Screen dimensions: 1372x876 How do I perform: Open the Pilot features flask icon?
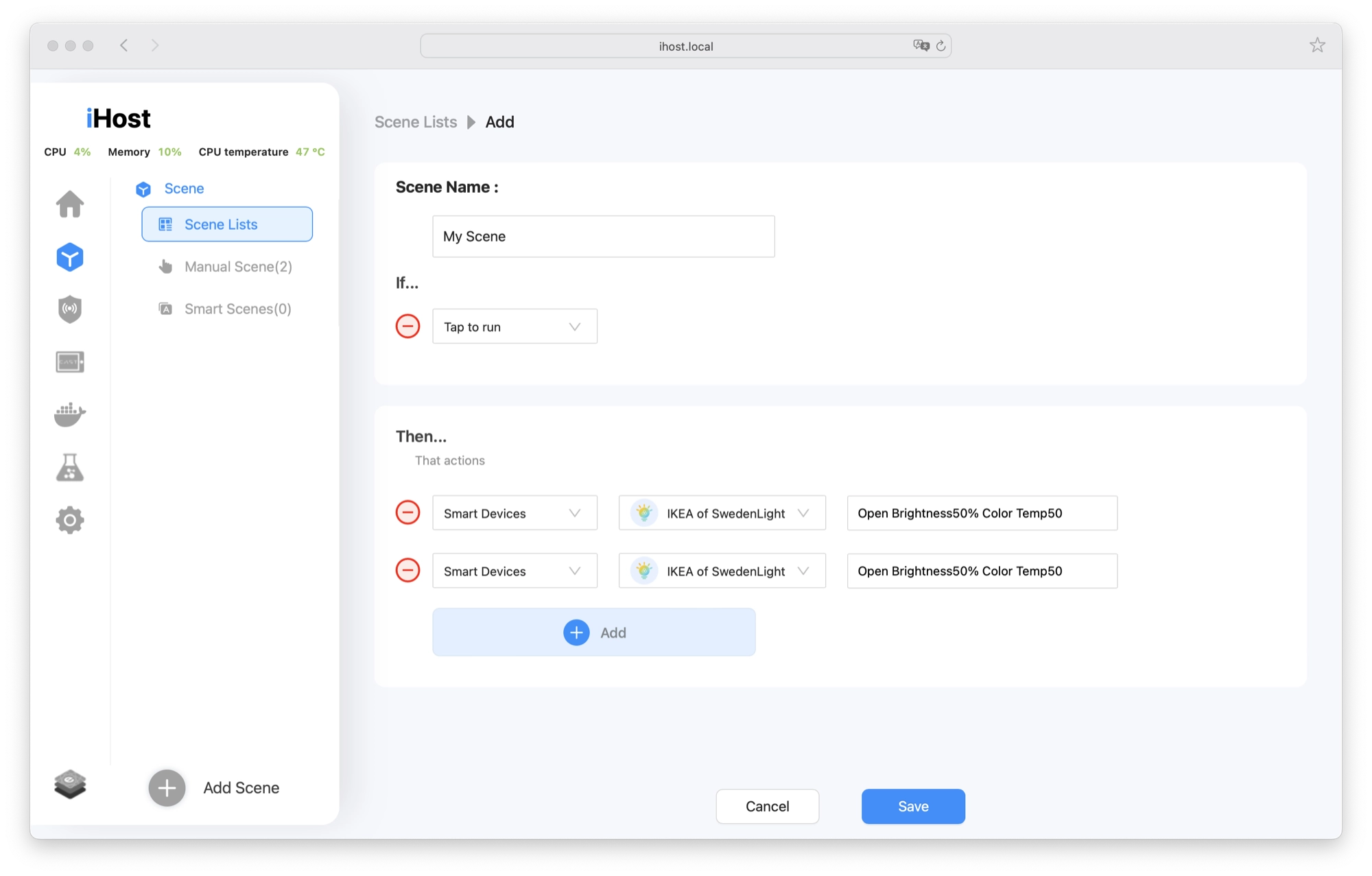click(x=70, y=467)
